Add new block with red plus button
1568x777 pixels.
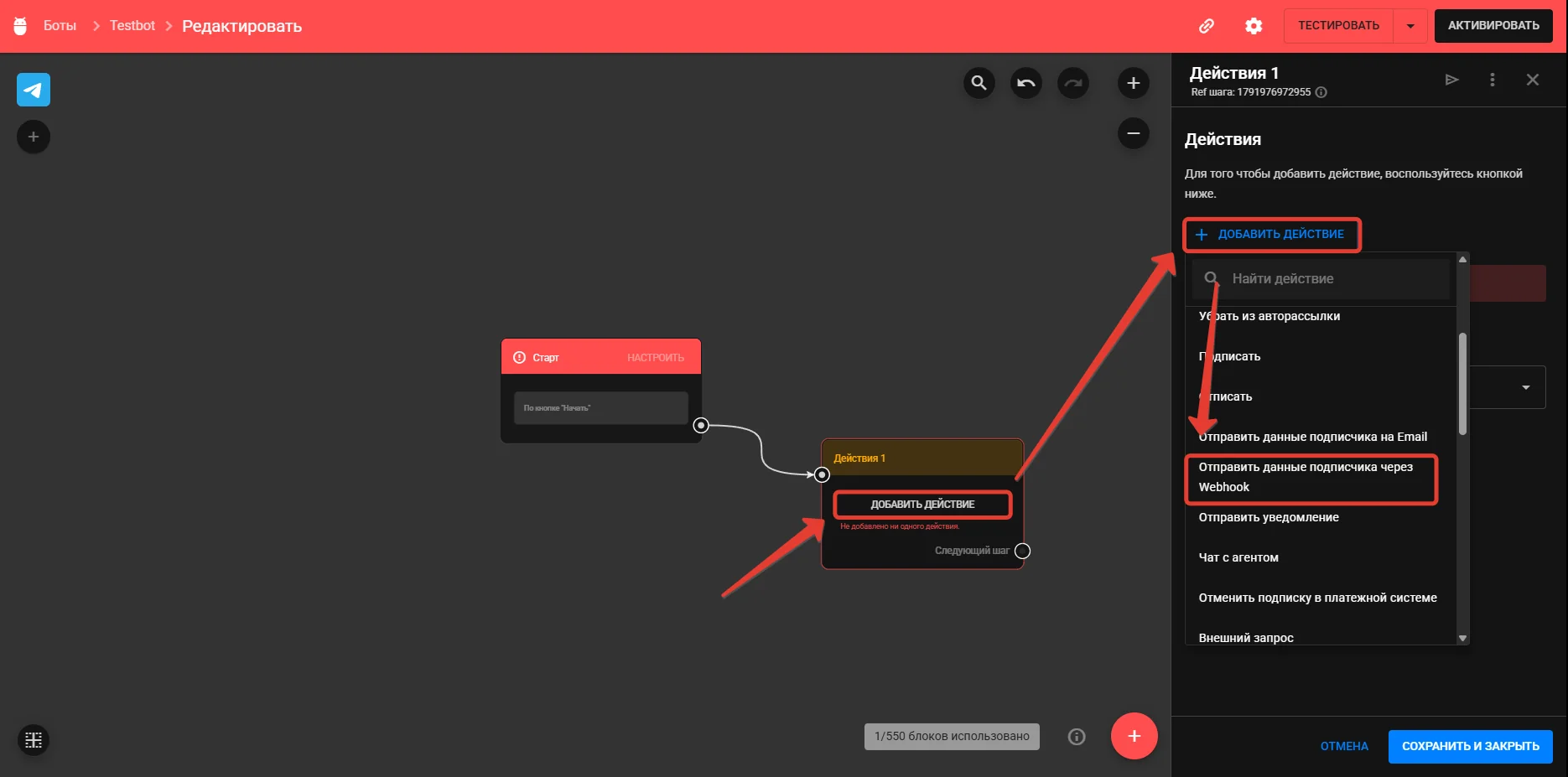tap(1134, 736)
